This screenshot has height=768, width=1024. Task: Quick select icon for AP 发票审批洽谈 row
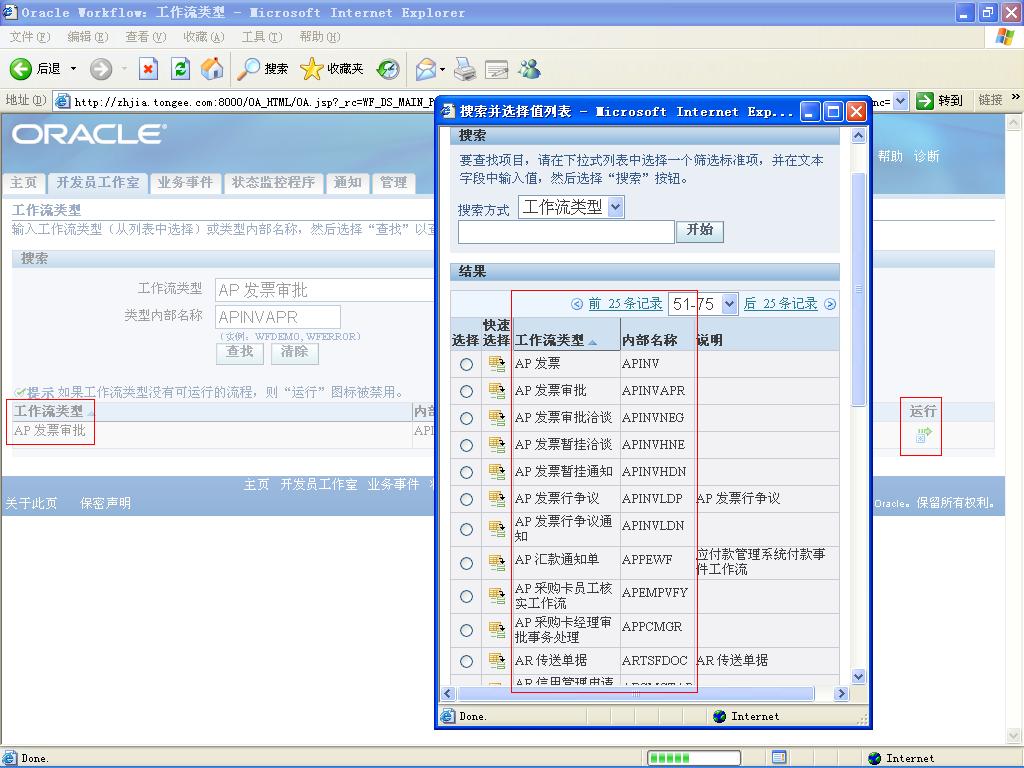pos(497,418)
